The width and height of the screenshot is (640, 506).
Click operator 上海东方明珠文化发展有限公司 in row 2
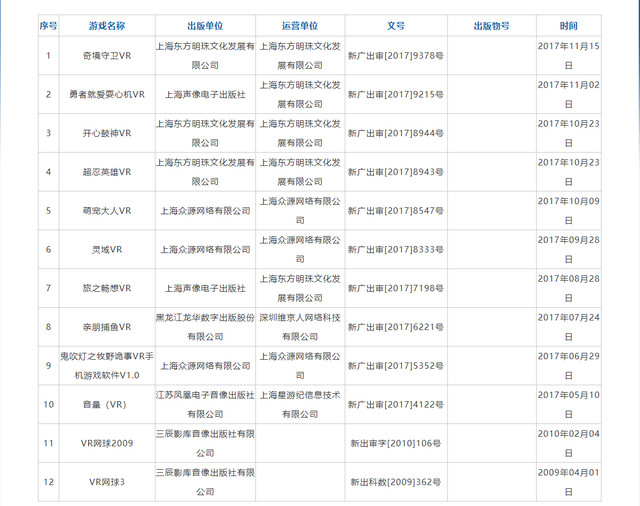pos(300,94)
